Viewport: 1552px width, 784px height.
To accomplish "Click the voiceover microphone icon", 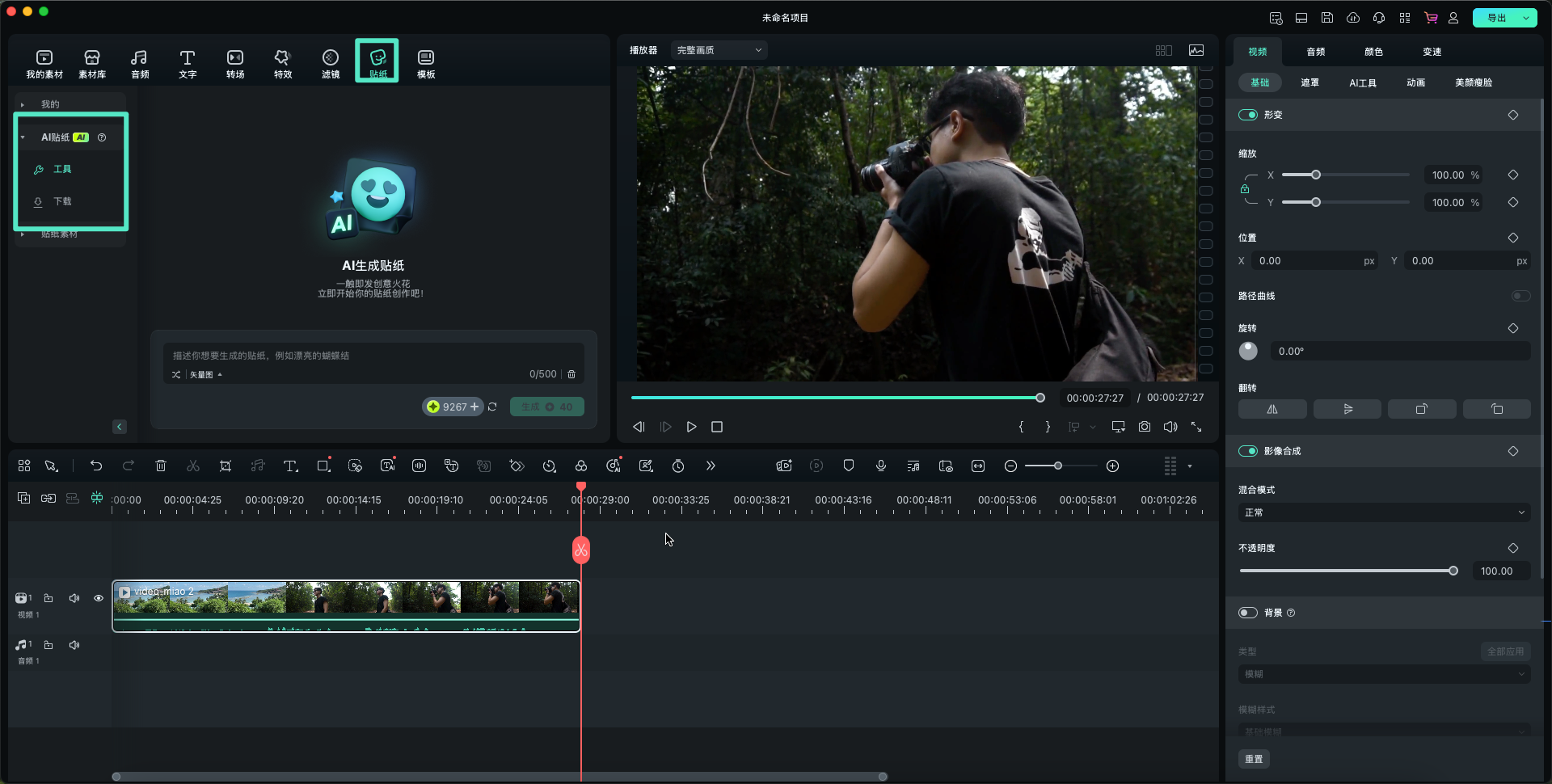I will pyautogui.click(x=881, y=466).
